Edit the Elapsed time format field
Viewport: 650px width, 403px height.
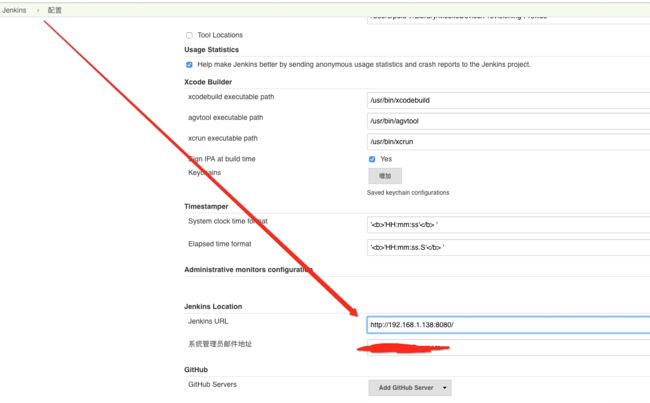(508, 248)
